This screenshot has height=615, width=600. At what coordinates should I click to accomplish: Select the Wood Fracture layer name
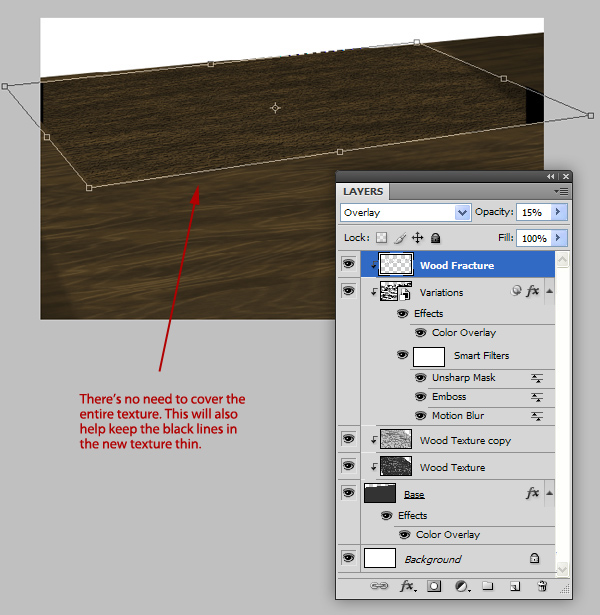point(457,266)
